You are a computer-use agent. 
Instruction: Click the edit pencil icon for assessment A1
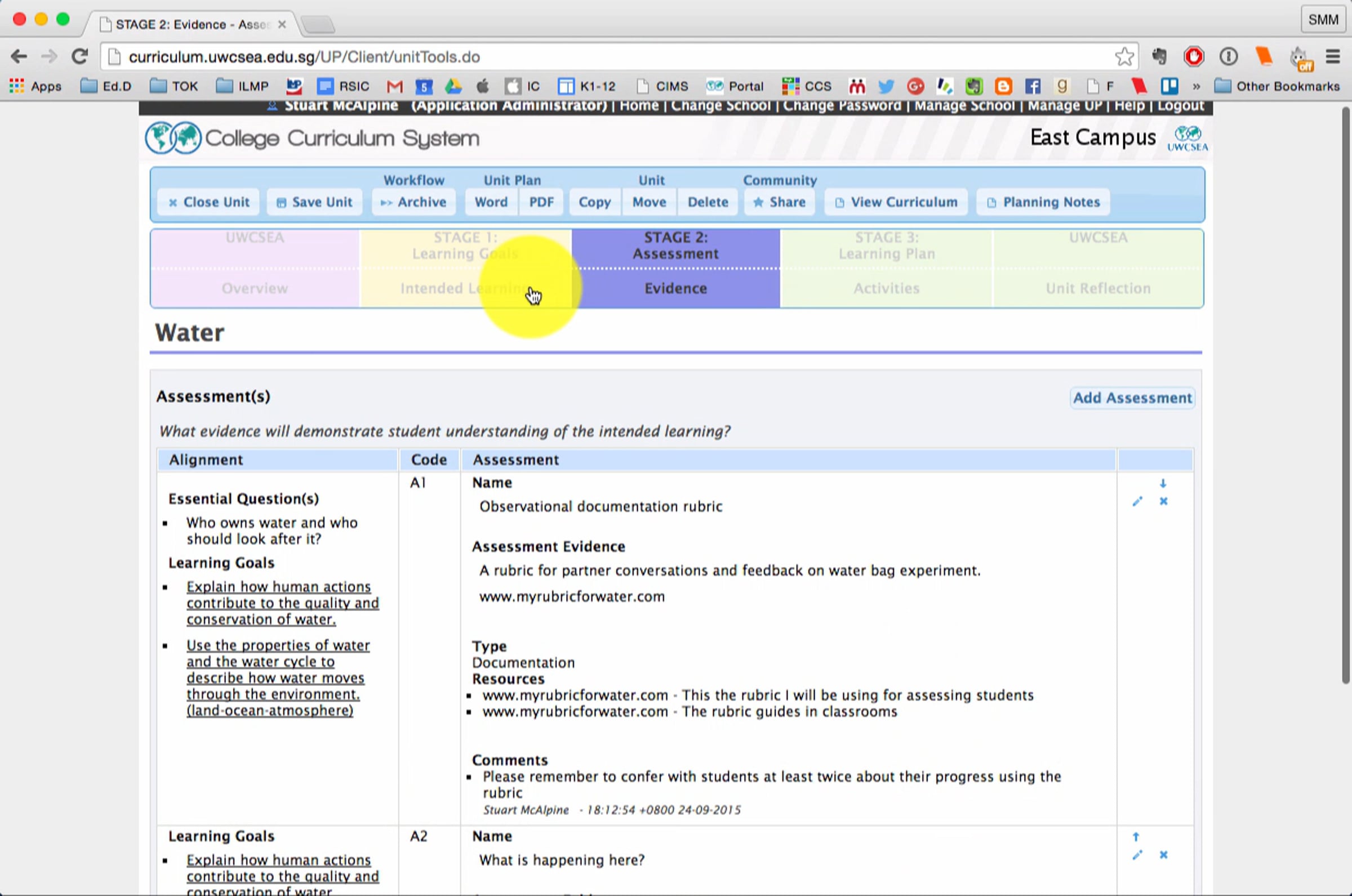1137,501
